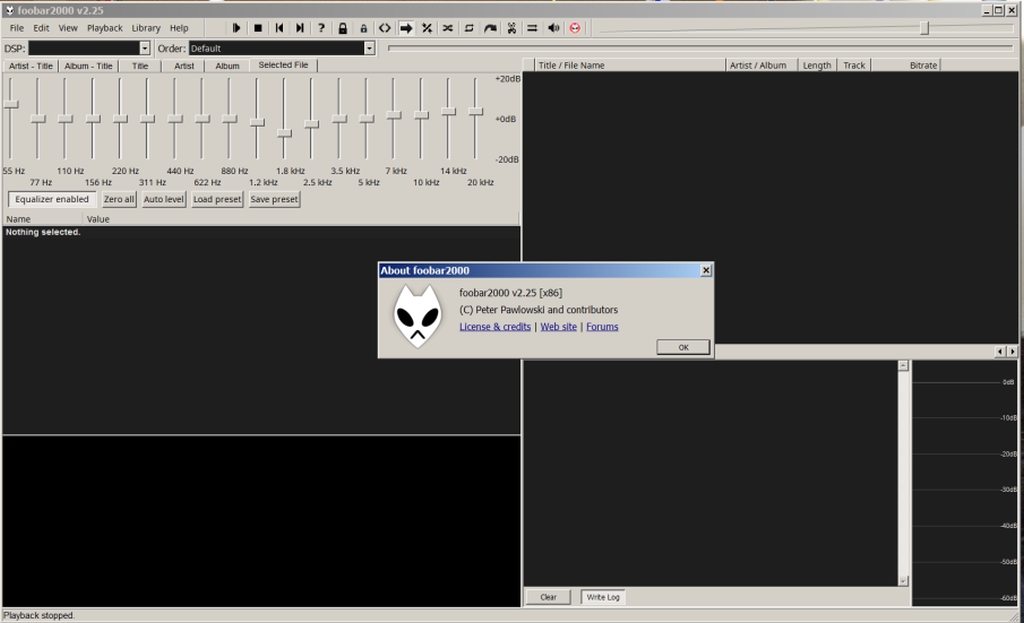Click the Play button in toolbar
The height and width of the screenshot is (623, 1024).
click(236, 28)
